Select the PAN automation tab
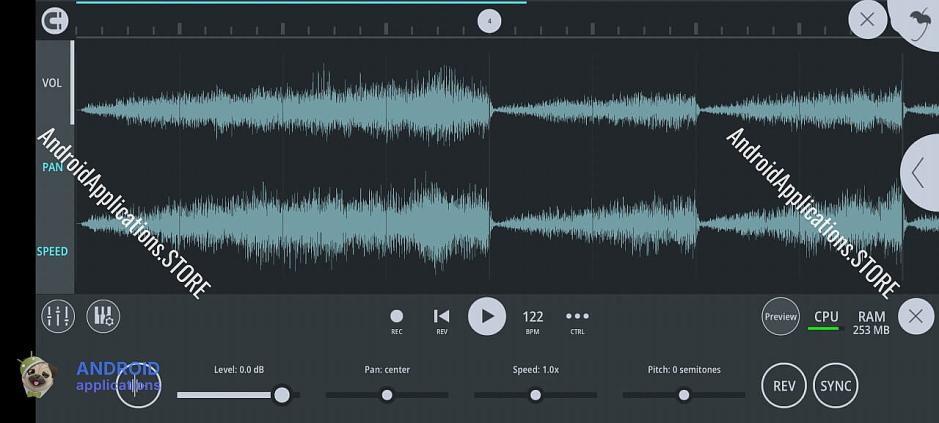This screenshot has width=939, height=423. point(52,167)
